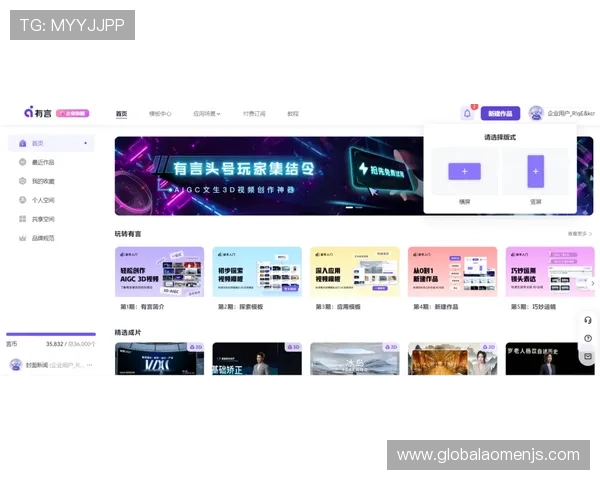
Task: Choose the 横屏 landscape format
Action: tap(464, 171)
